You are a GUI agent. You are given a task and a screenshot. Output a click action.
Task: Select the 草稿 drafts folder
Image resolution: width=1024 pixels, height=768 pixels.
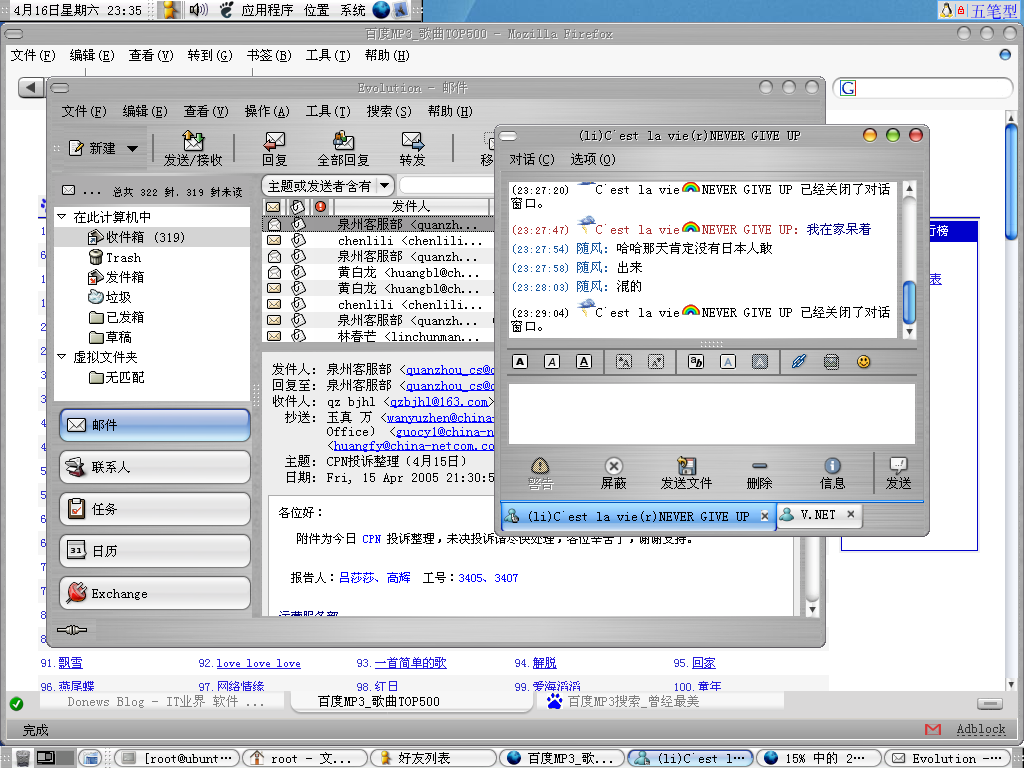[x=110, y=337]
